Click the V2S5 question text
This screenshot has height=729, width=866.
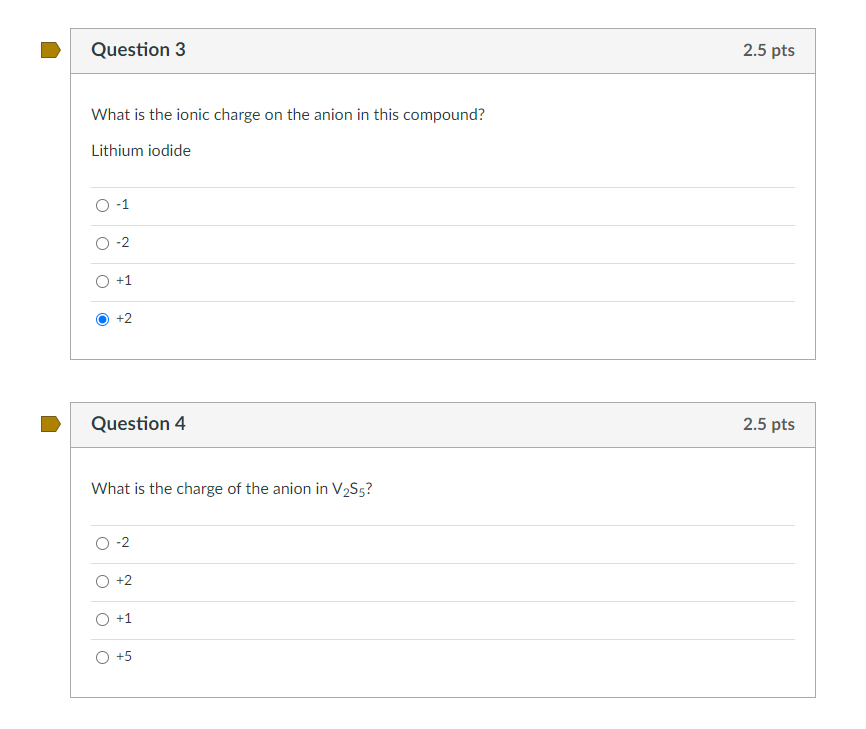[x=232, y=489]
